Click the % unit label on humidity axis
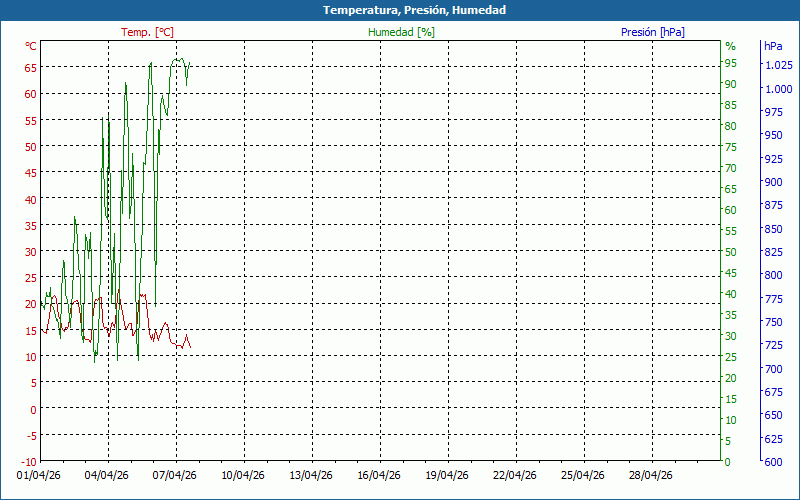800x500 pixels. click(x=730, y=46)
